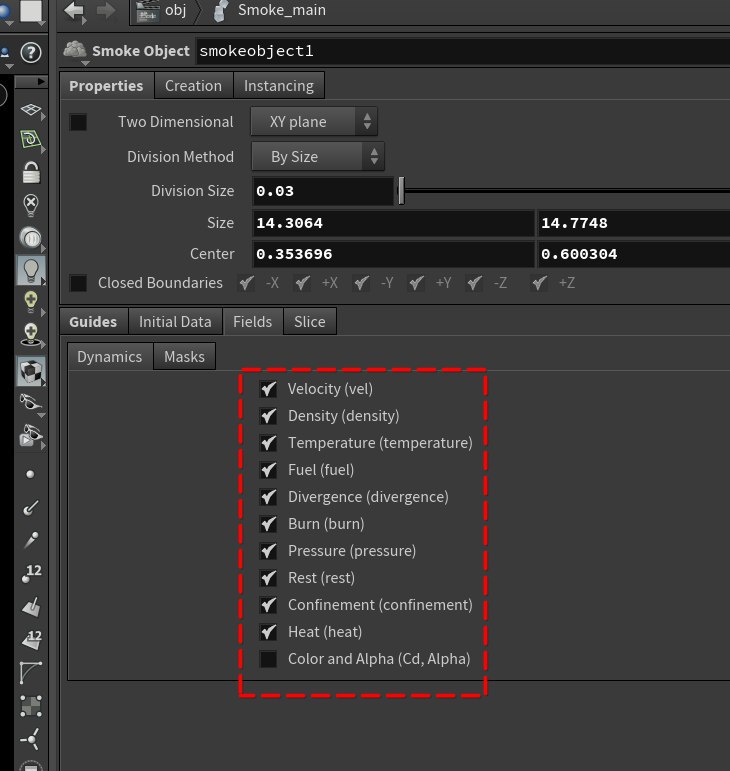Open the help question mark icon
The height and width of the screenshot is (771, 730).
point(31,53)
